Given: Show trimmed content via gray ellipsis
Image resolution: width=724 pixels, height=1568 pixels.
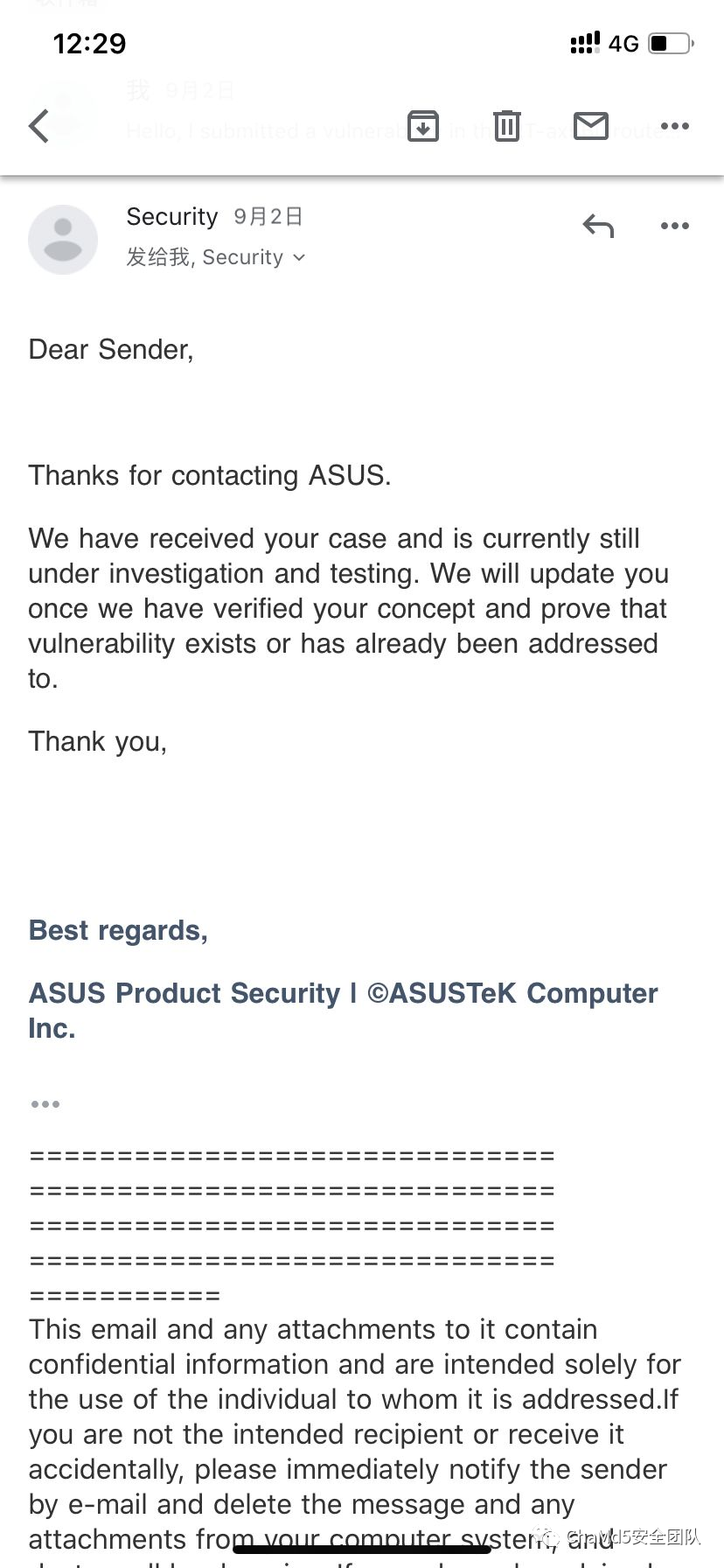Looking at the screenshot, I should click(45, 1104).
